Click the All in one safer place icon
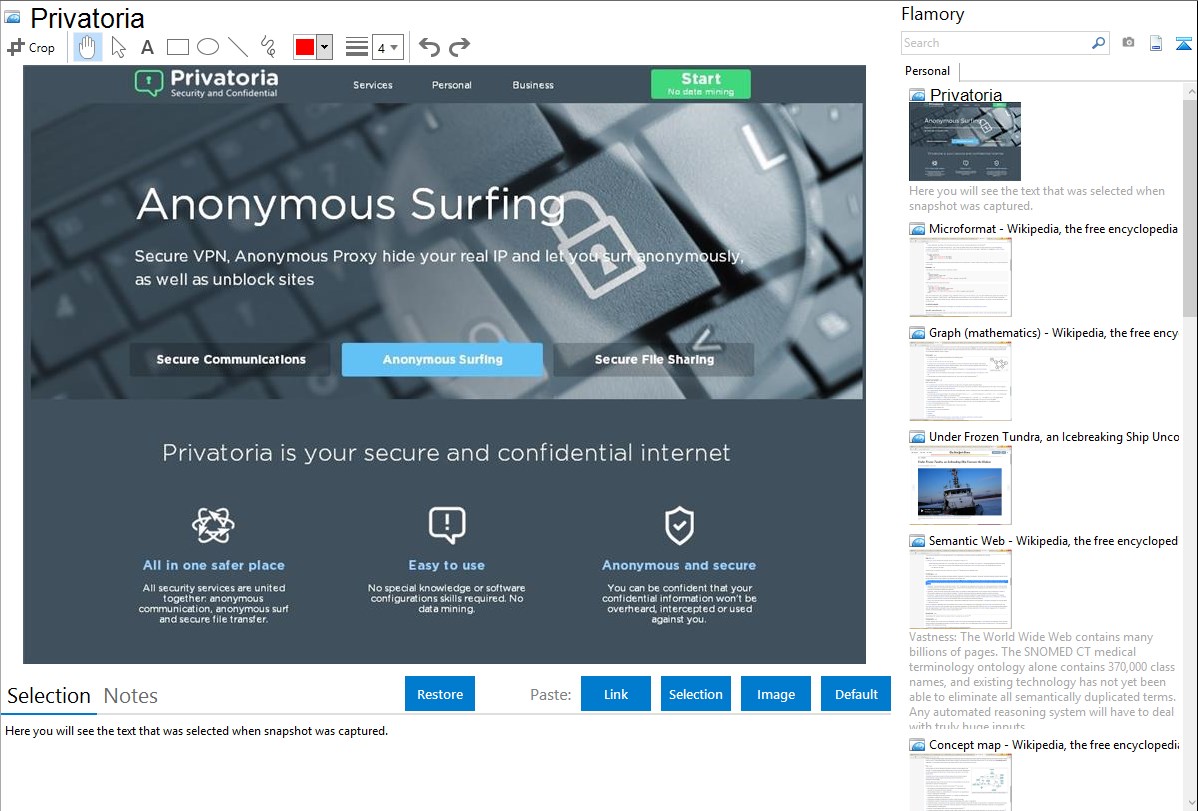The height and width of the screenshot is (811, 1198). coord(213,525)
